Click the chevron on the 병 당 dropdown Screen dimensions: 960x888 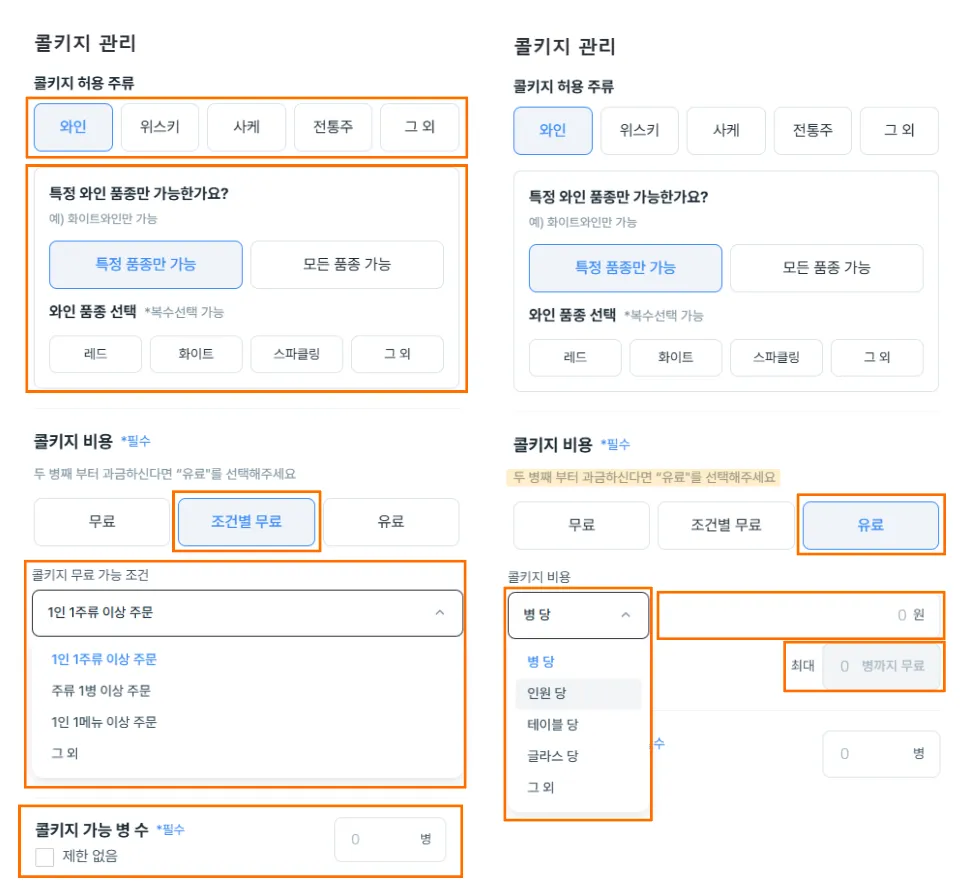(x=626, y=615)
